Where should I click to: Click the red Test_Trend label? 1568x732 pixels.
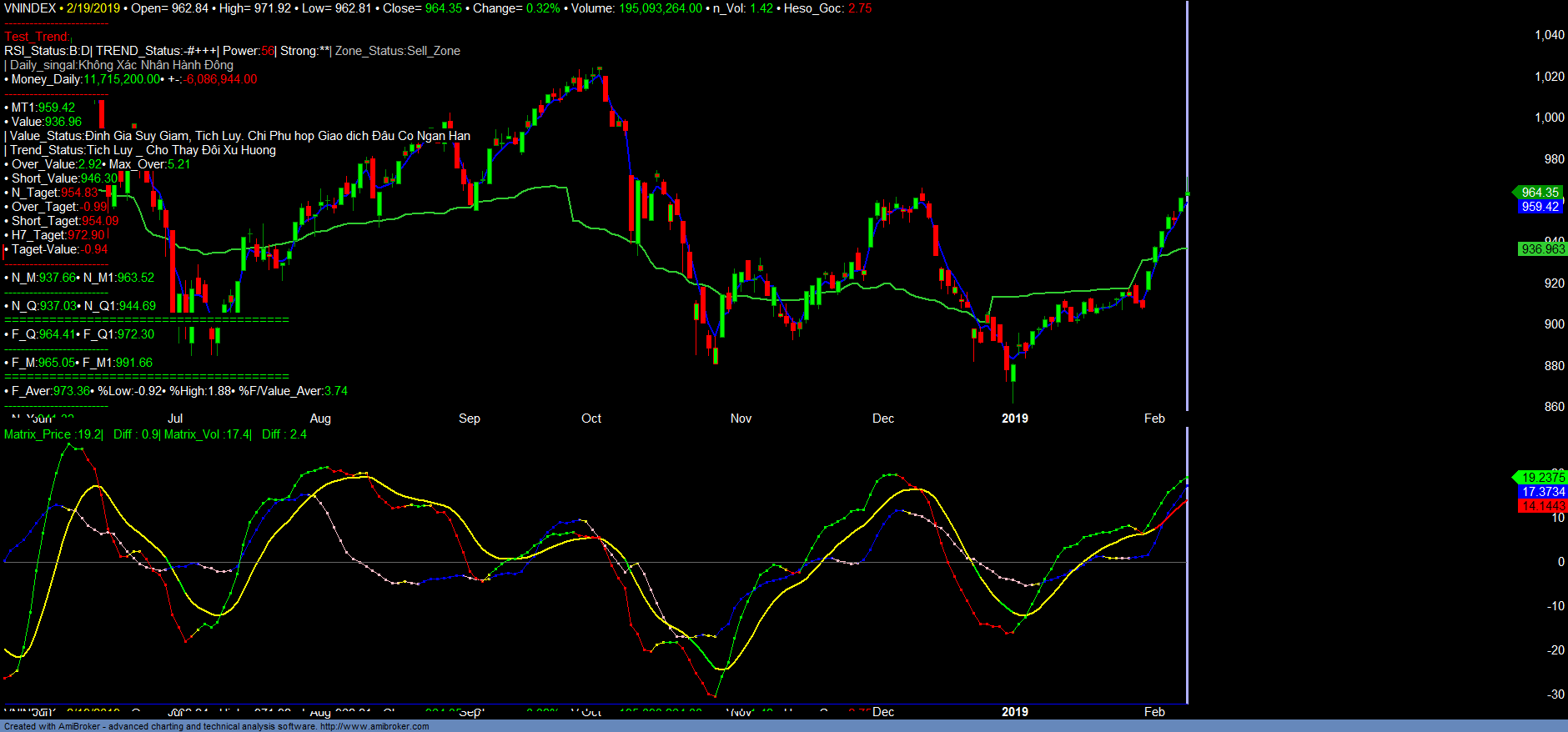tap(38, 37)
